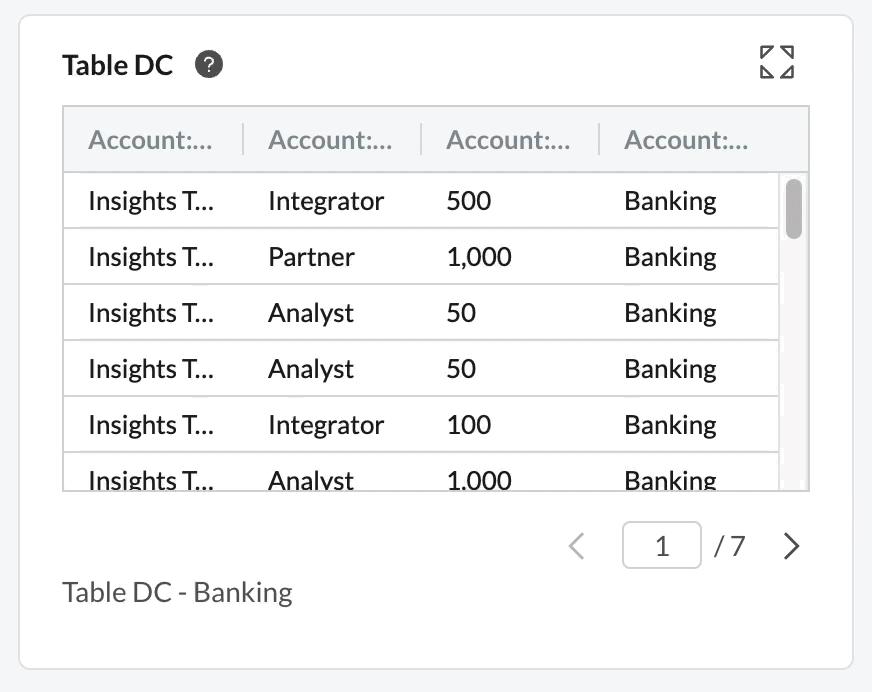The image size is (872, 692).
Task: Select the Partner cell
Action: click(x=311, y=257)
